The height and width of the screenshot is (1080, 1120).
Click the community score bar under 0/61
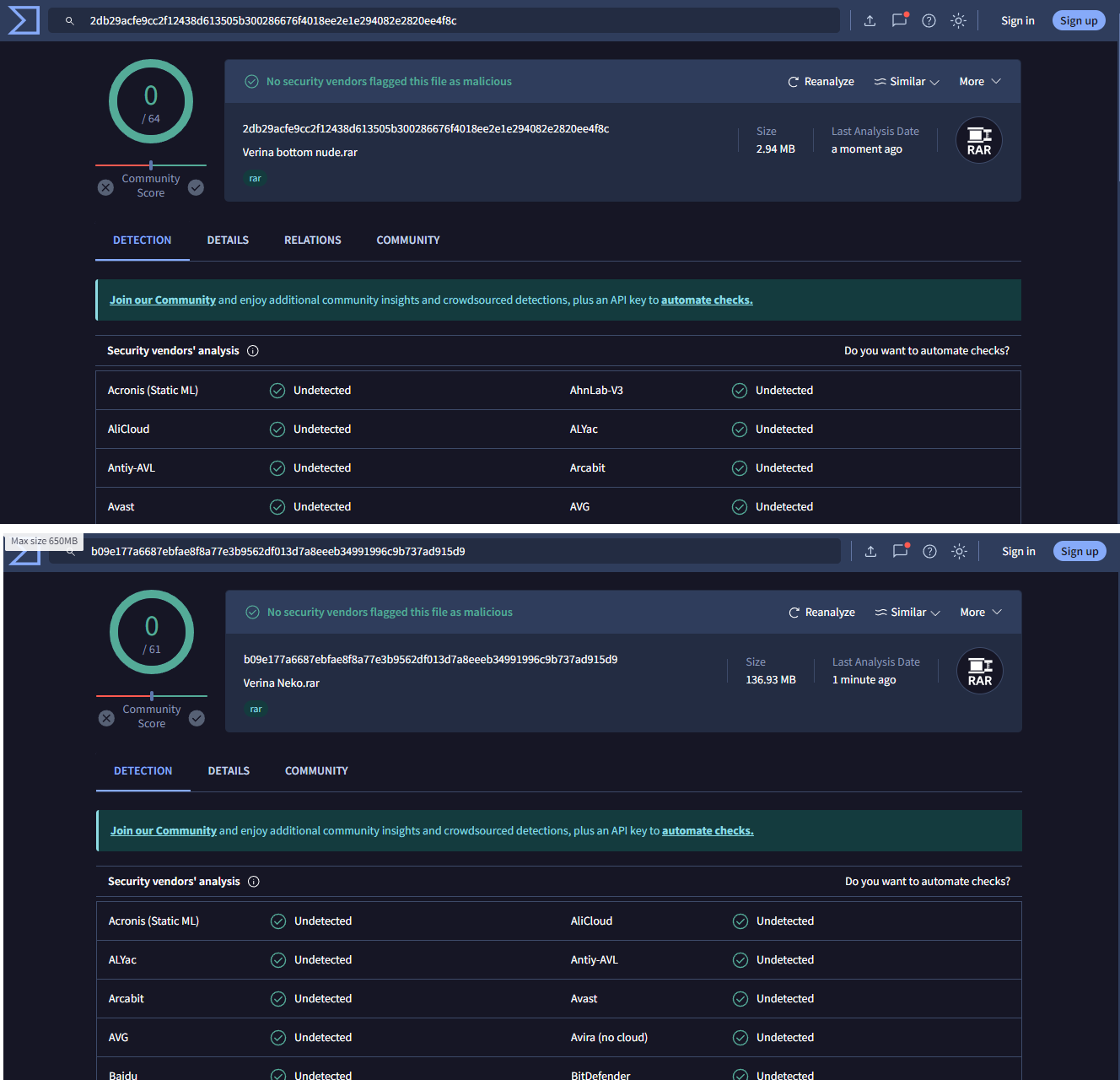coord(152,696)
